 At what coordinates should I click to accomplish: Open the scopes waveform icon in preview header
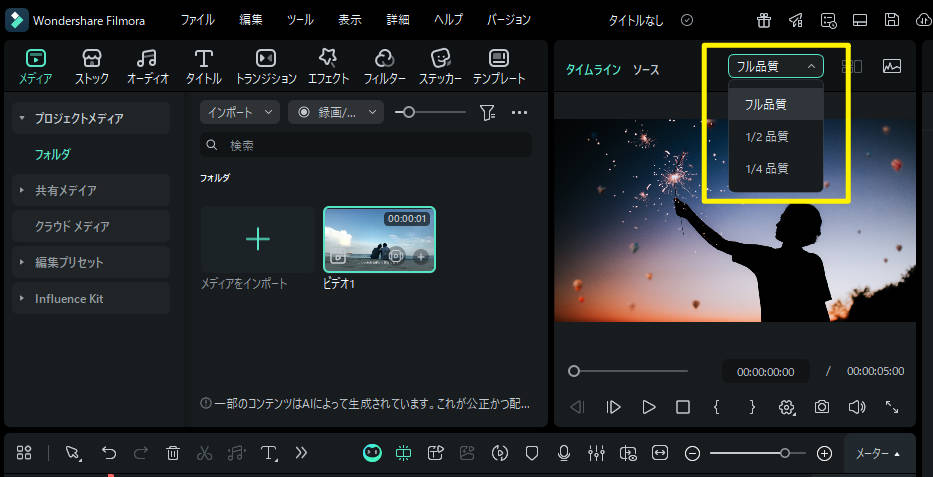click(x=892, y=67)
